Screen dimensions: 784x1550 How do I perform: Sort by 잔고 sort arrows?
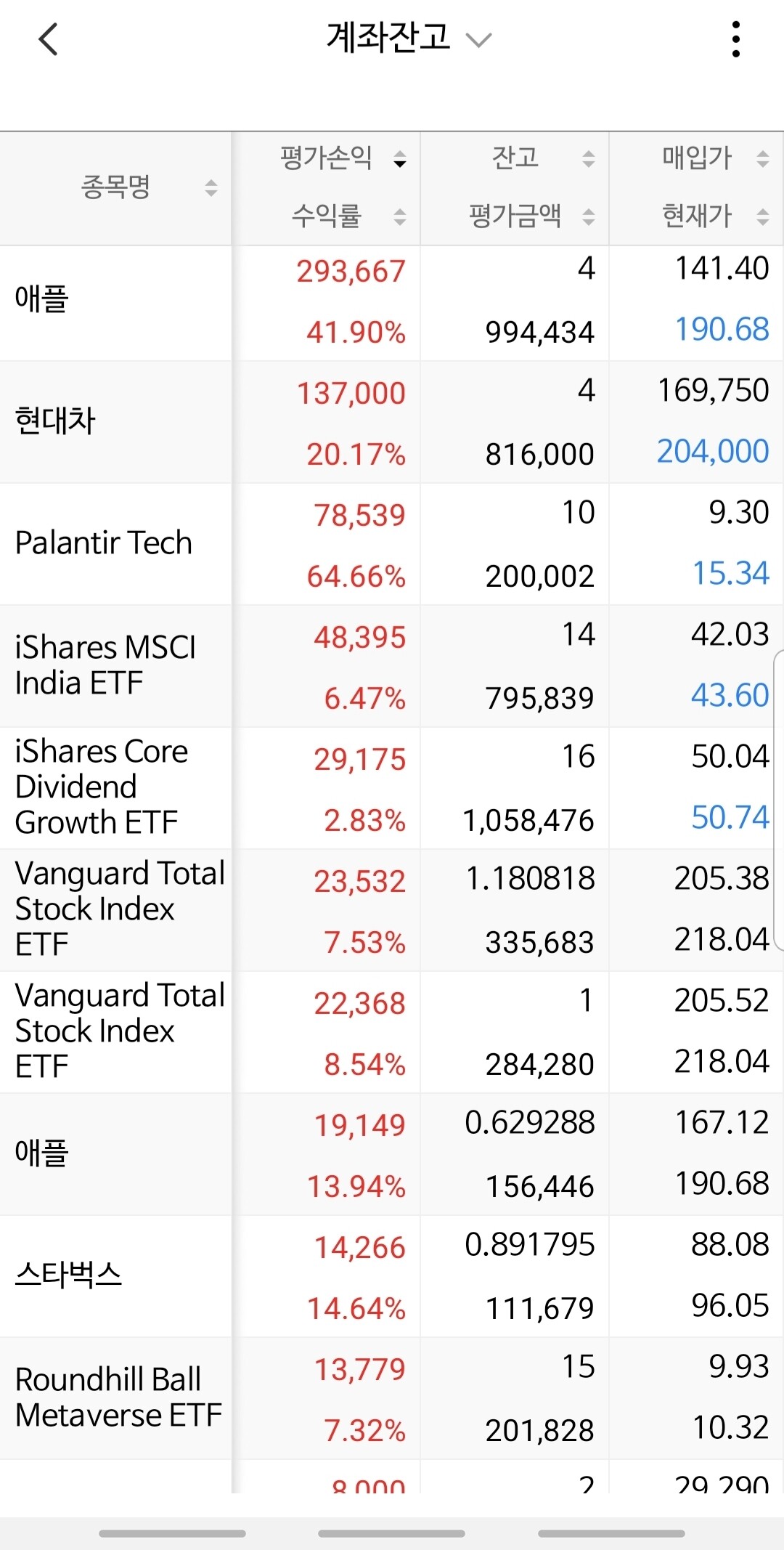tap(589, 158)
